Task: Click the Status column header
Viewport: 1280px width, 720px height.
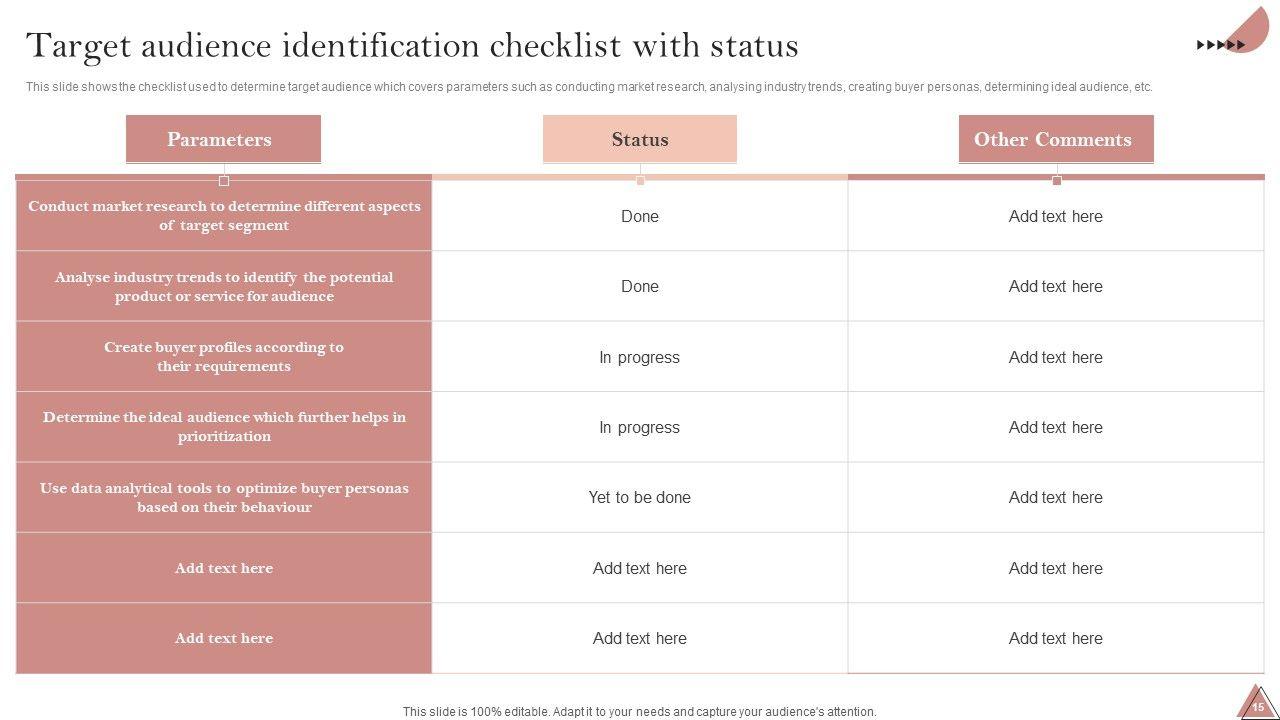Action: tap(640, 139)
